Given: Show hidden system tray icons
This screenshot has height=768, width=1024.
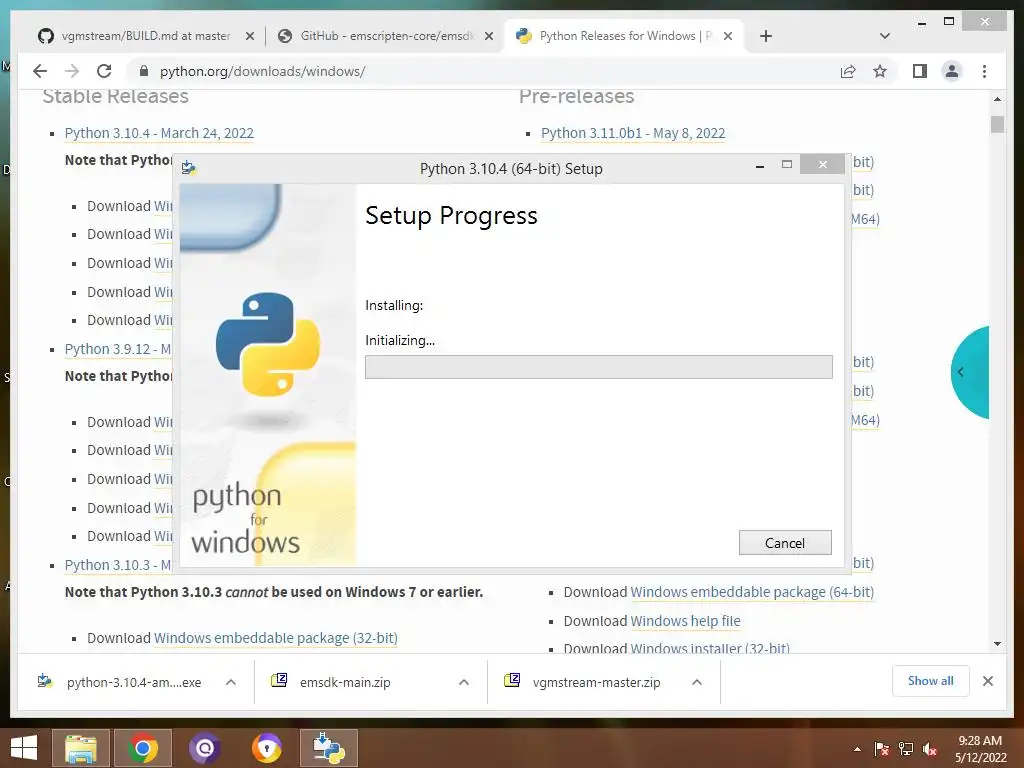Looking at the screenshot, I should point(857,749).
